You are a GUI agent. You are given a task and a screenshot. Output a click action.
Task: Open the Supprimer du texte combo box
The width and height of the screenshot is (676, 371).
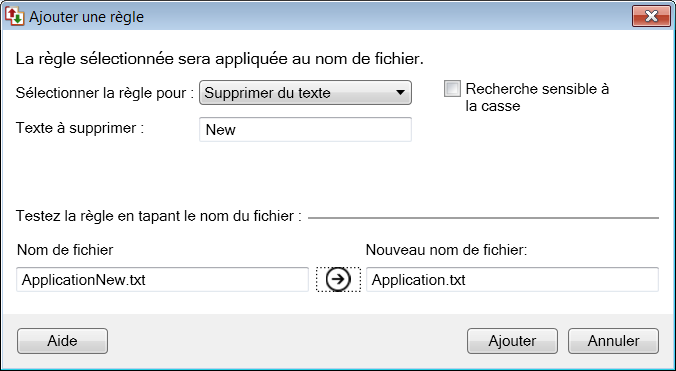pos(305,93)
